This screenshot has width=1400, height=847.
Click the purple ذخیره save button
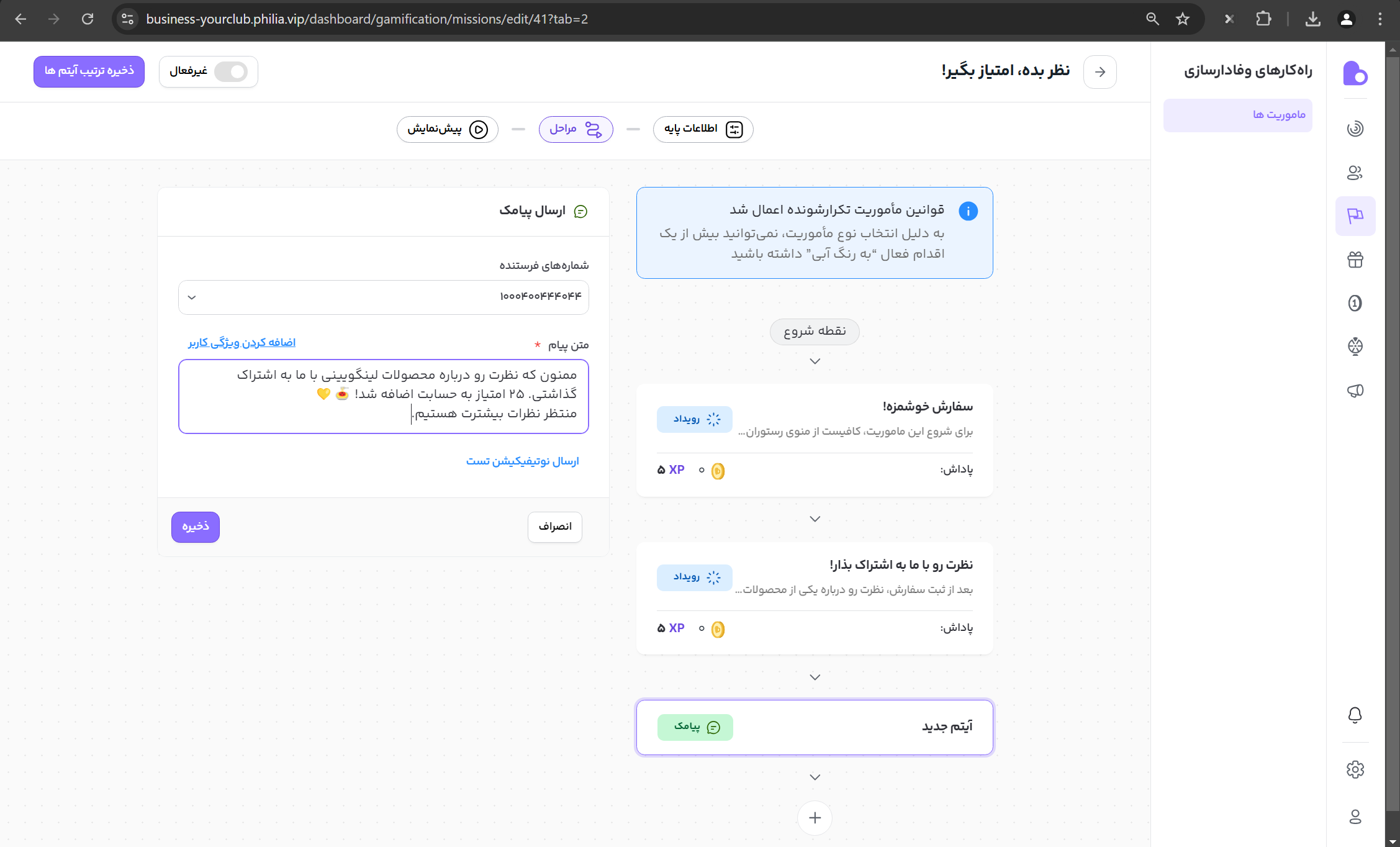(195, 527)
